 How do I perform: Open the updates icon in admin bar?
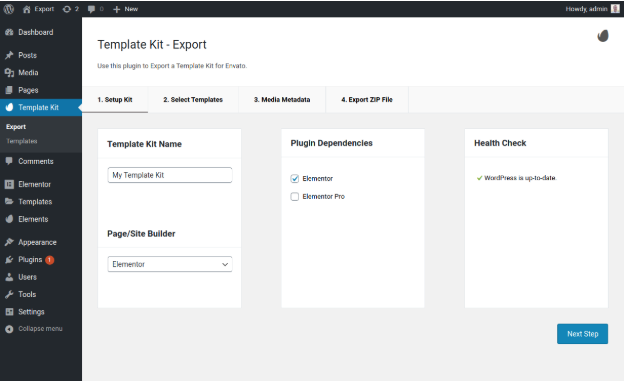pos(71,9)
